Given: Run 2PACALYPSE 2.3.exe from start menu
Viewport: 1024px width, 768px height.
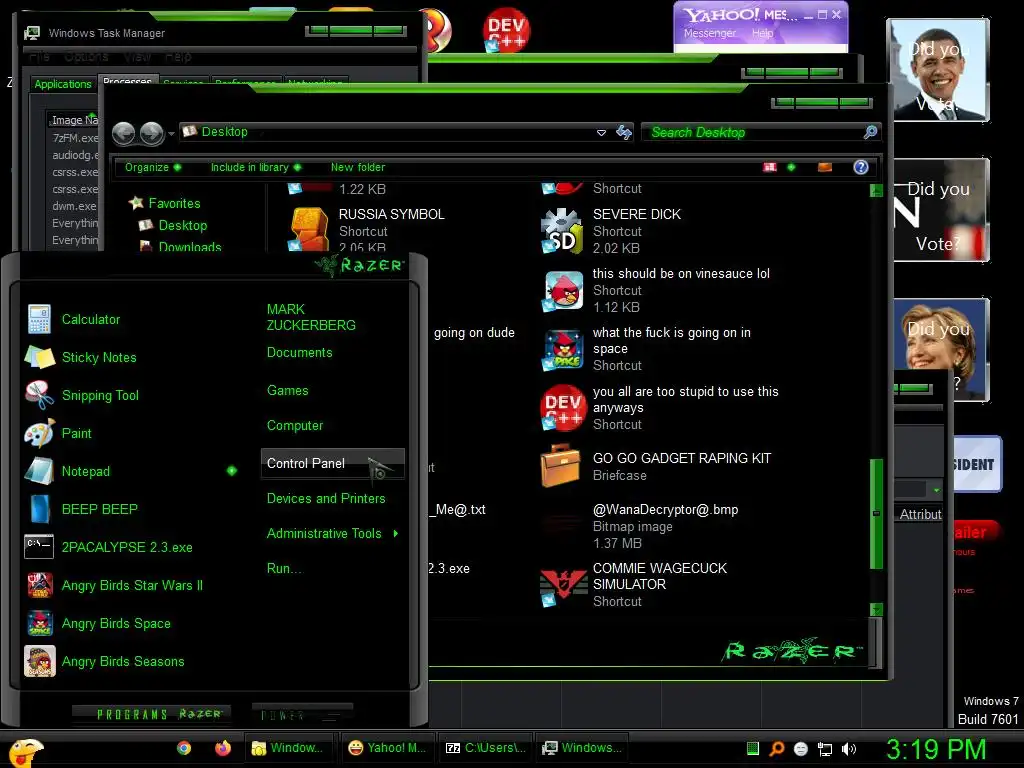Looking at the screenshot, I should (127, 547).
